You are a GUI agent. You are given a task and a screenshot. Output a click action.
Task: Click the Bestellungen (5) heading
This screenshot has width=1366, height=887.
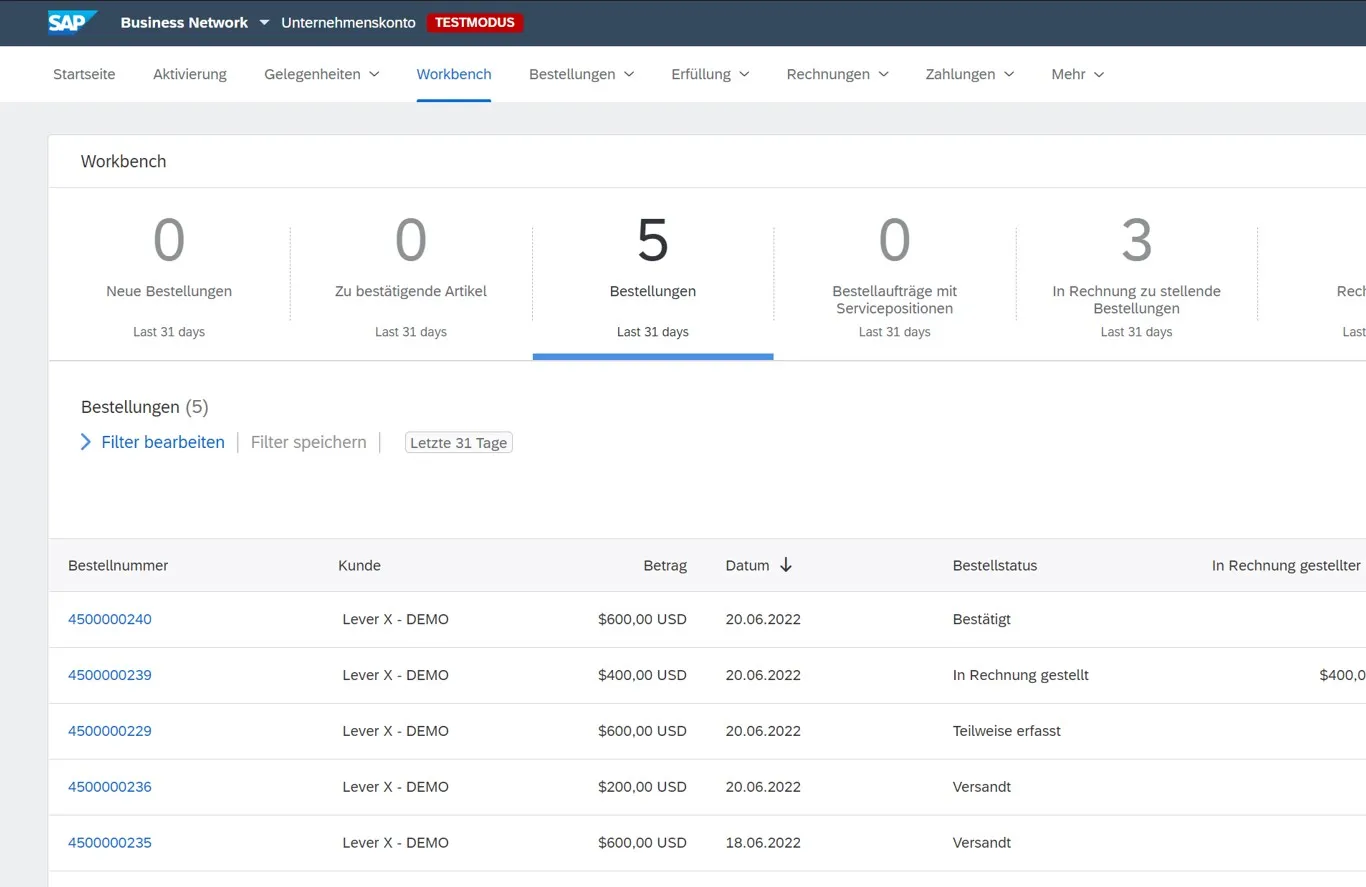click(144, 407)
